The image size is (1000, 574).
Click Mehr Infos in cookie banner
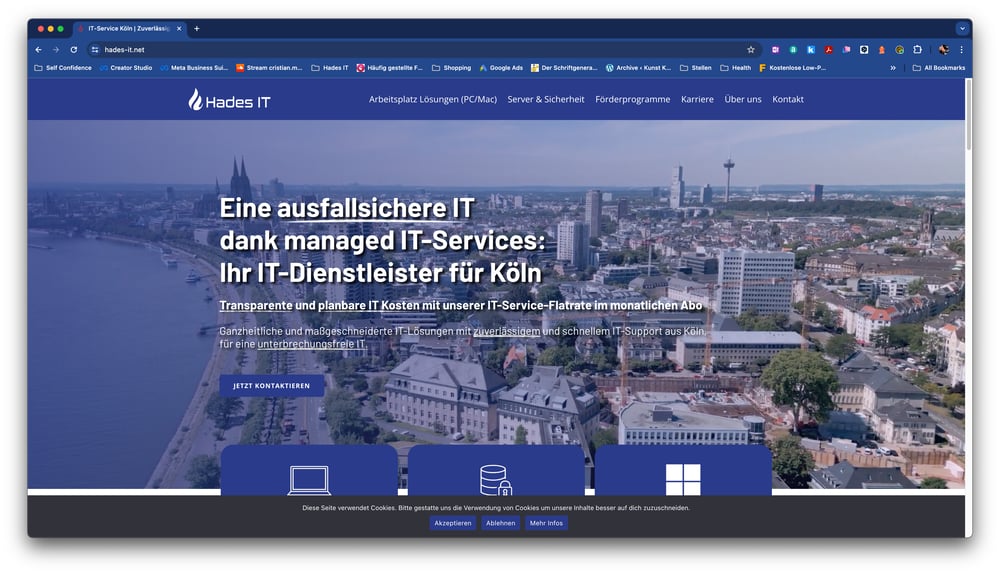tap(547, 523)
